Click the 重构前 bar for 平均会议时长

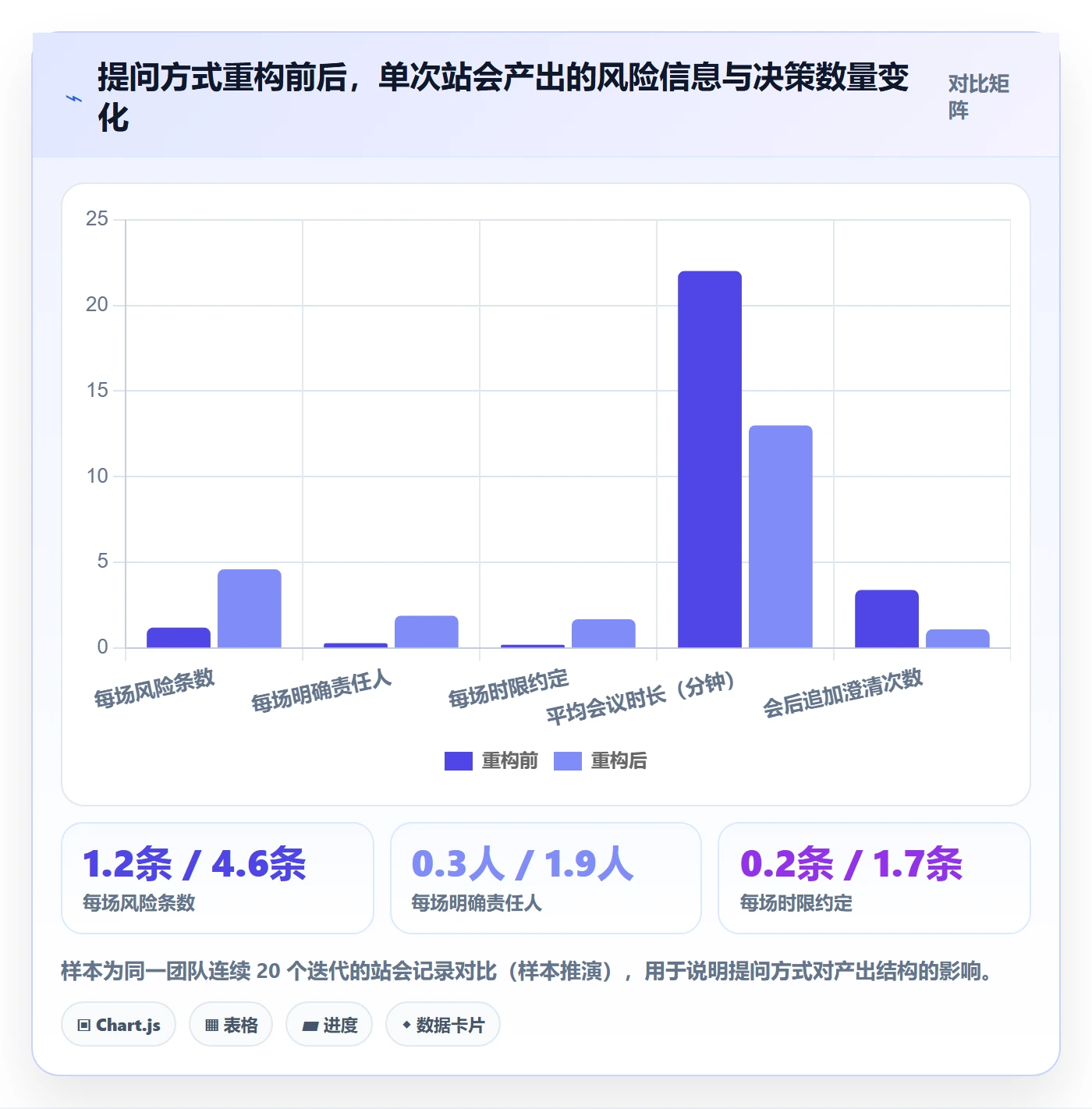(710, 459)
